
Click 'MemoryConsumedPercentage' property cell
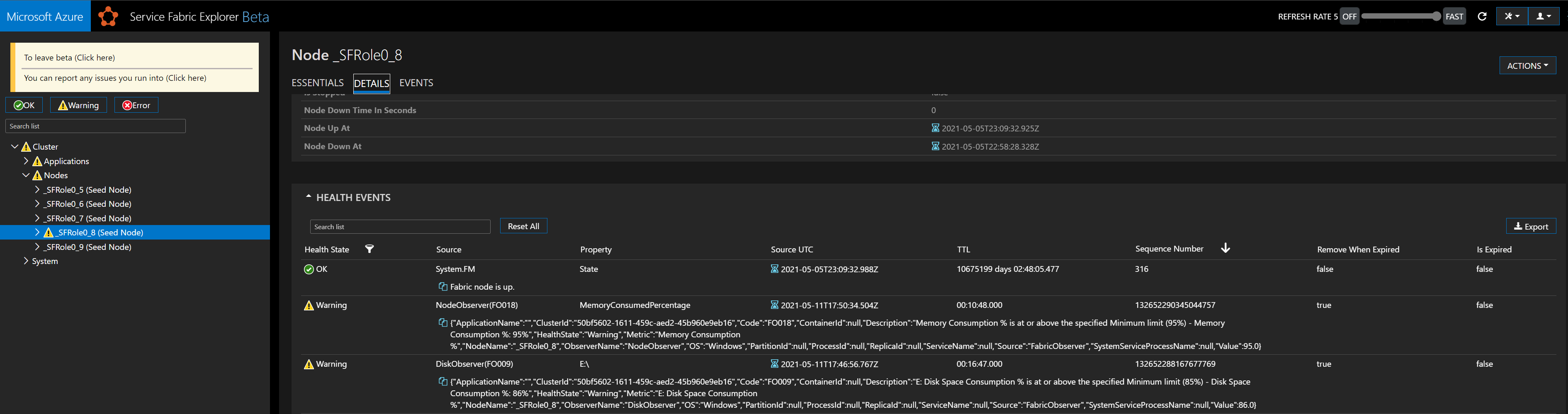(635, 305)
